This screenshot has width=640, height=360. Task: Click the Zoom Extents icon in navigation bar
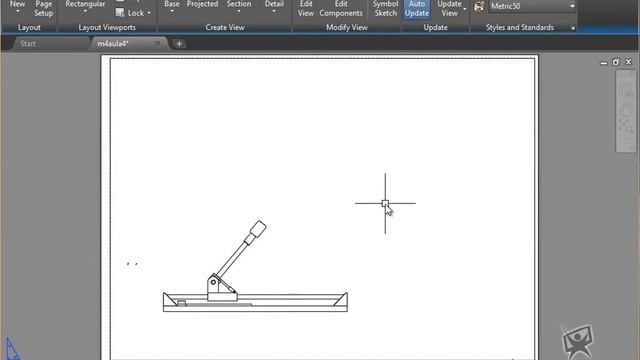[625, 126]
